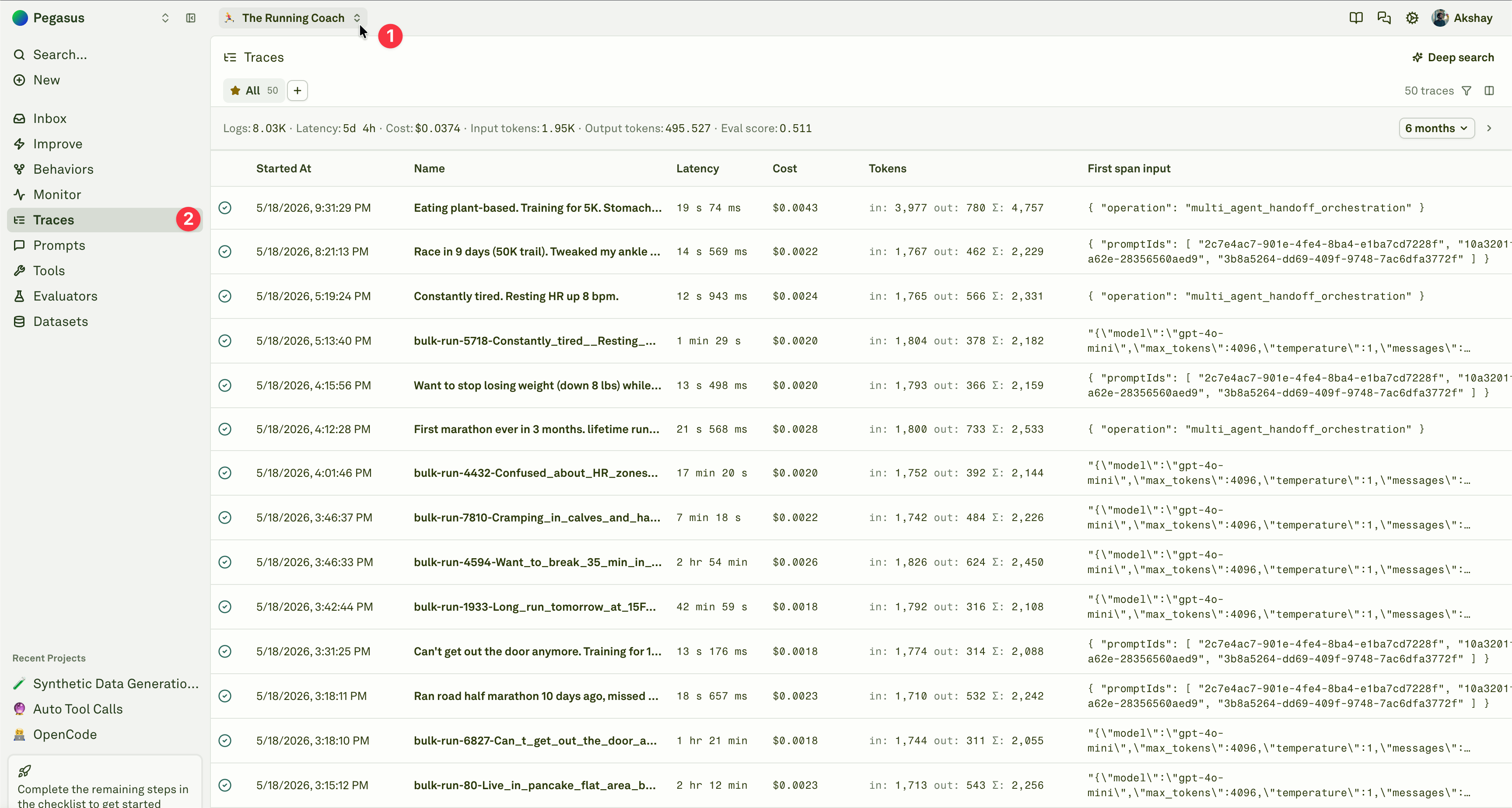Open Behaviors section

point(105,169)
